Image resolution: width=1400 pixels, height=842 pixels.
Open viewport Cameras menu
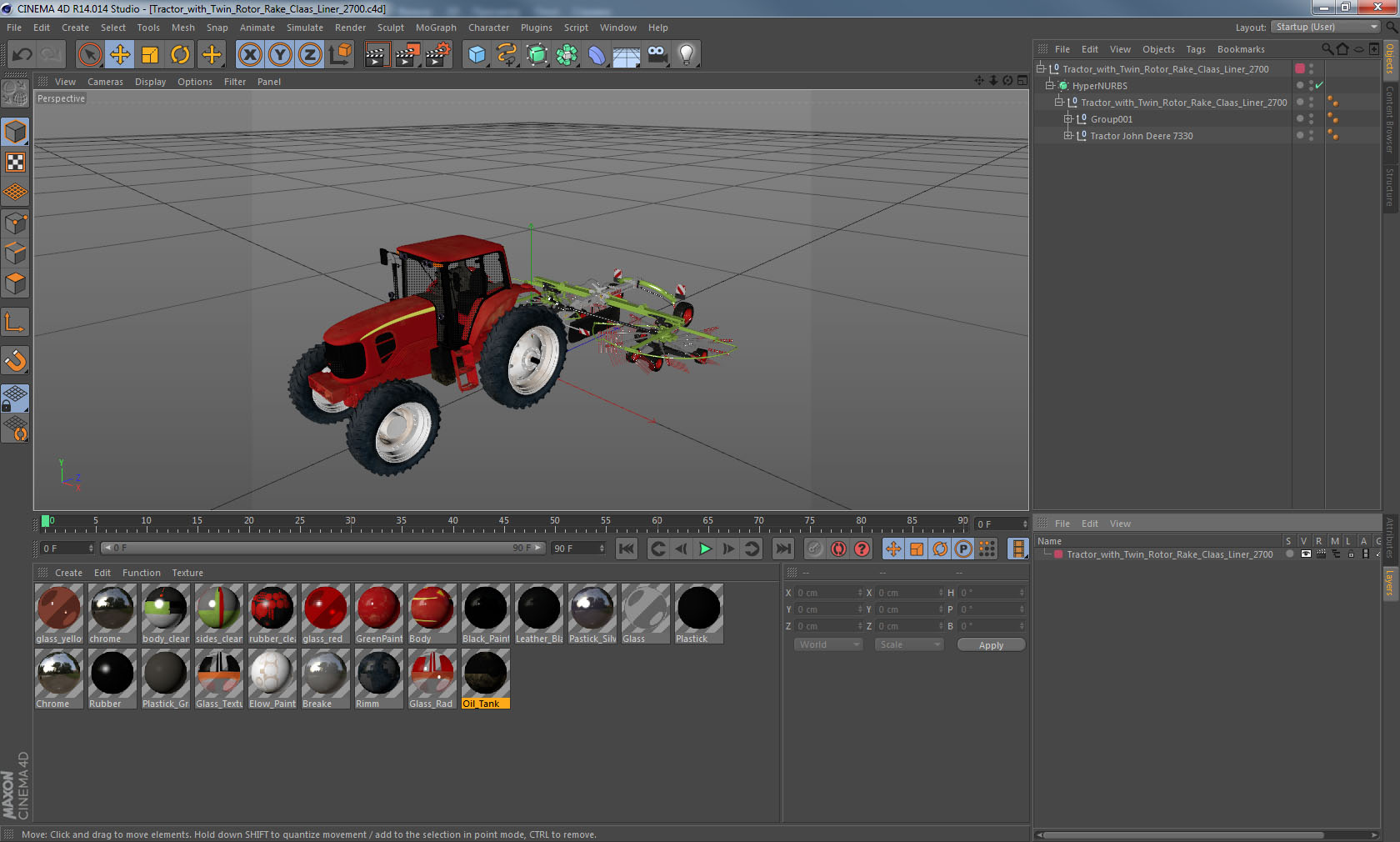click(x=105, y=82)
